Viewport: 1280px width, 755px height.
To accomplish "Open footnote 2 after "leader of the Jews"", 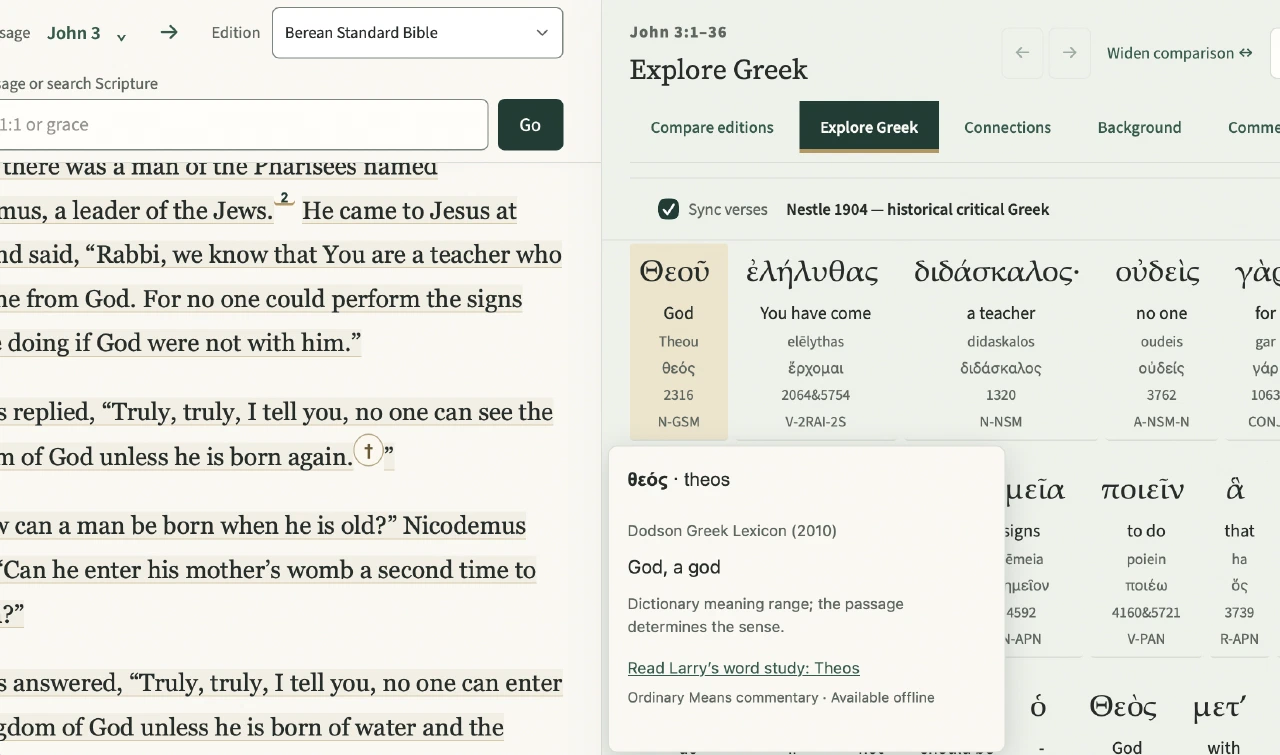I will coord(284,198).
